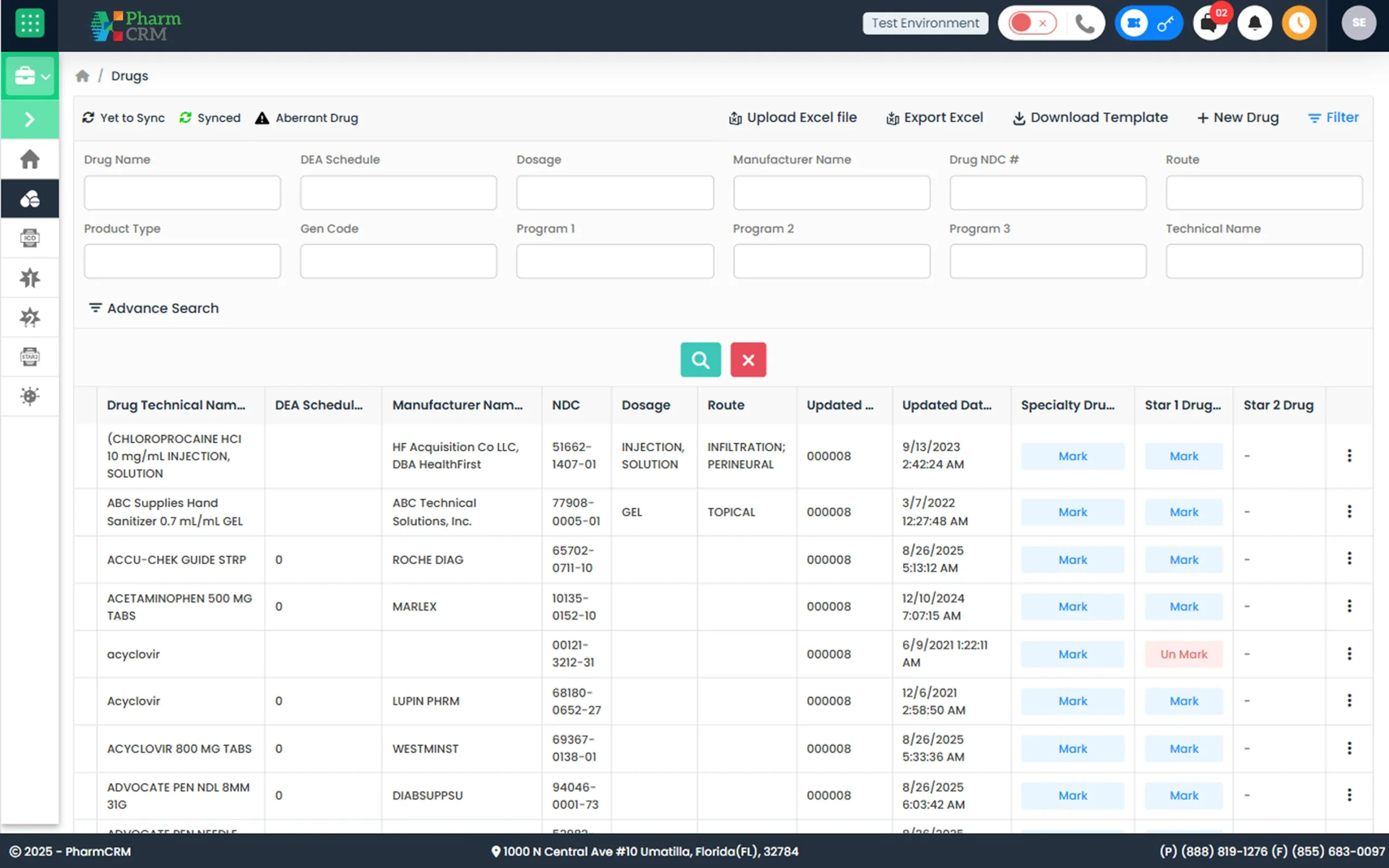Click the virus-shaped sidebar icon
This screenshot has height=868, width=1389.
tap(30, 396)
